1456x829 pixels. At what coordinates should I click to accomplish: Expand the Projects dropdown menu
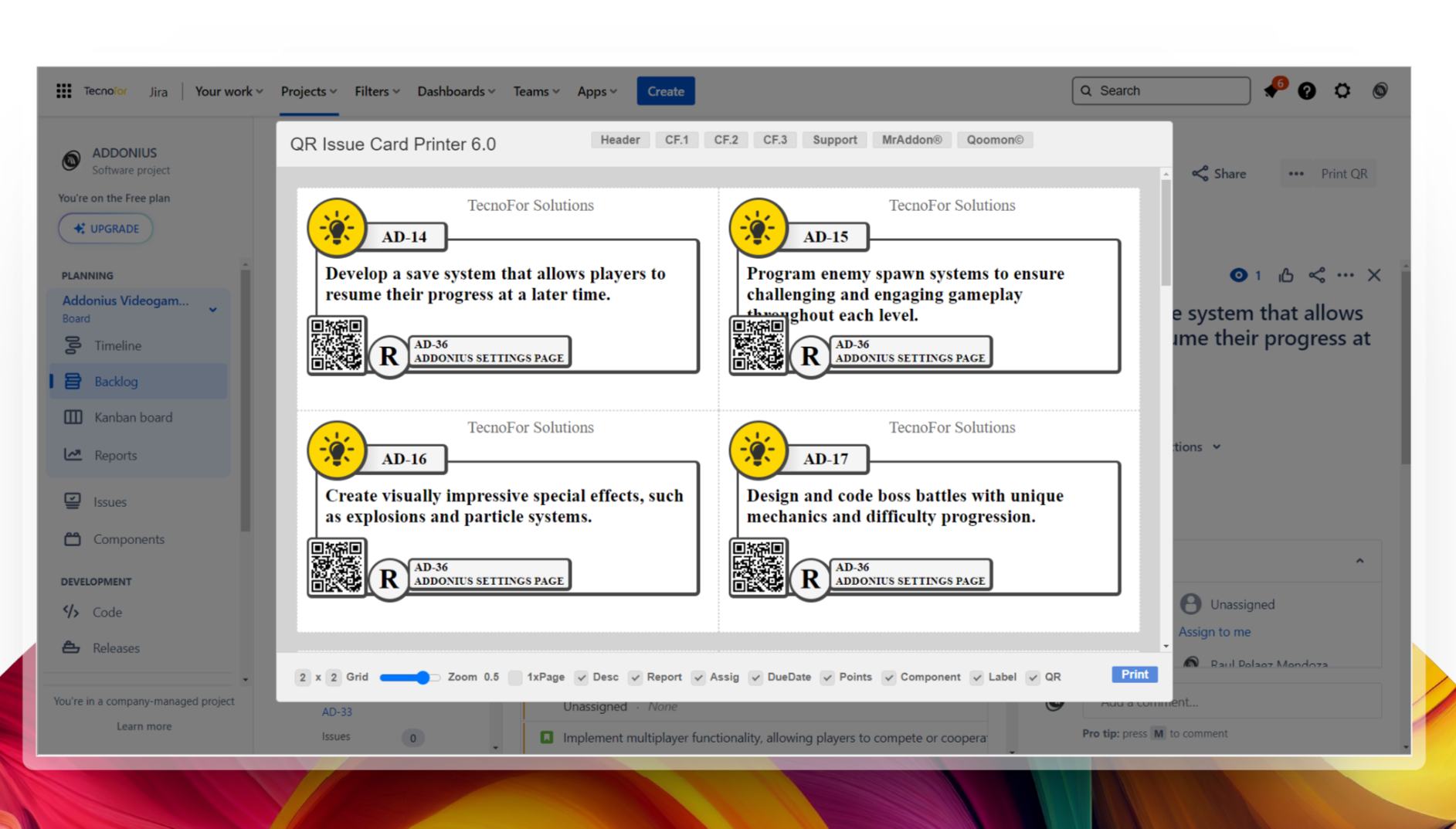tap(308, 91)
